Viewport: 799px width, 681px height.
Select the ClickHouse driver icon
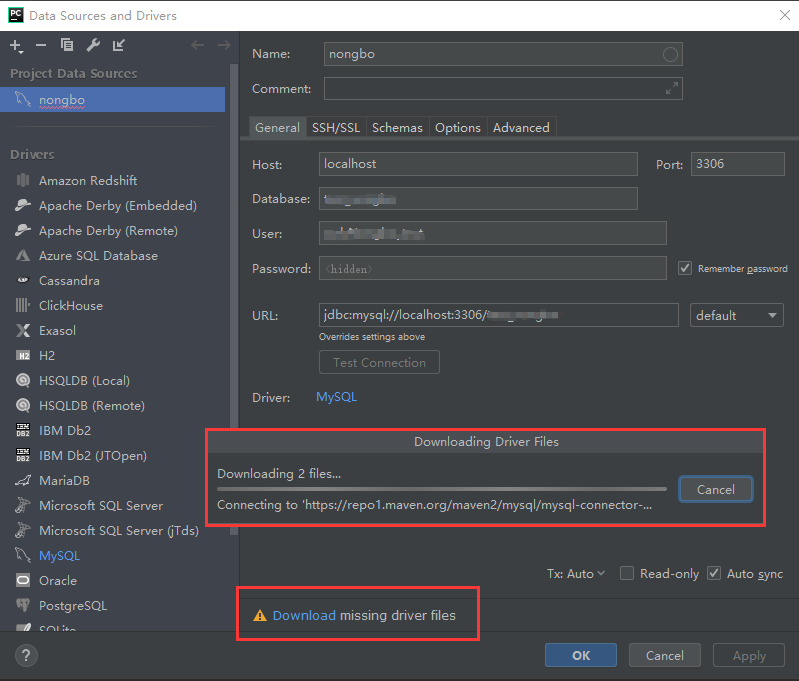point(22,305)
